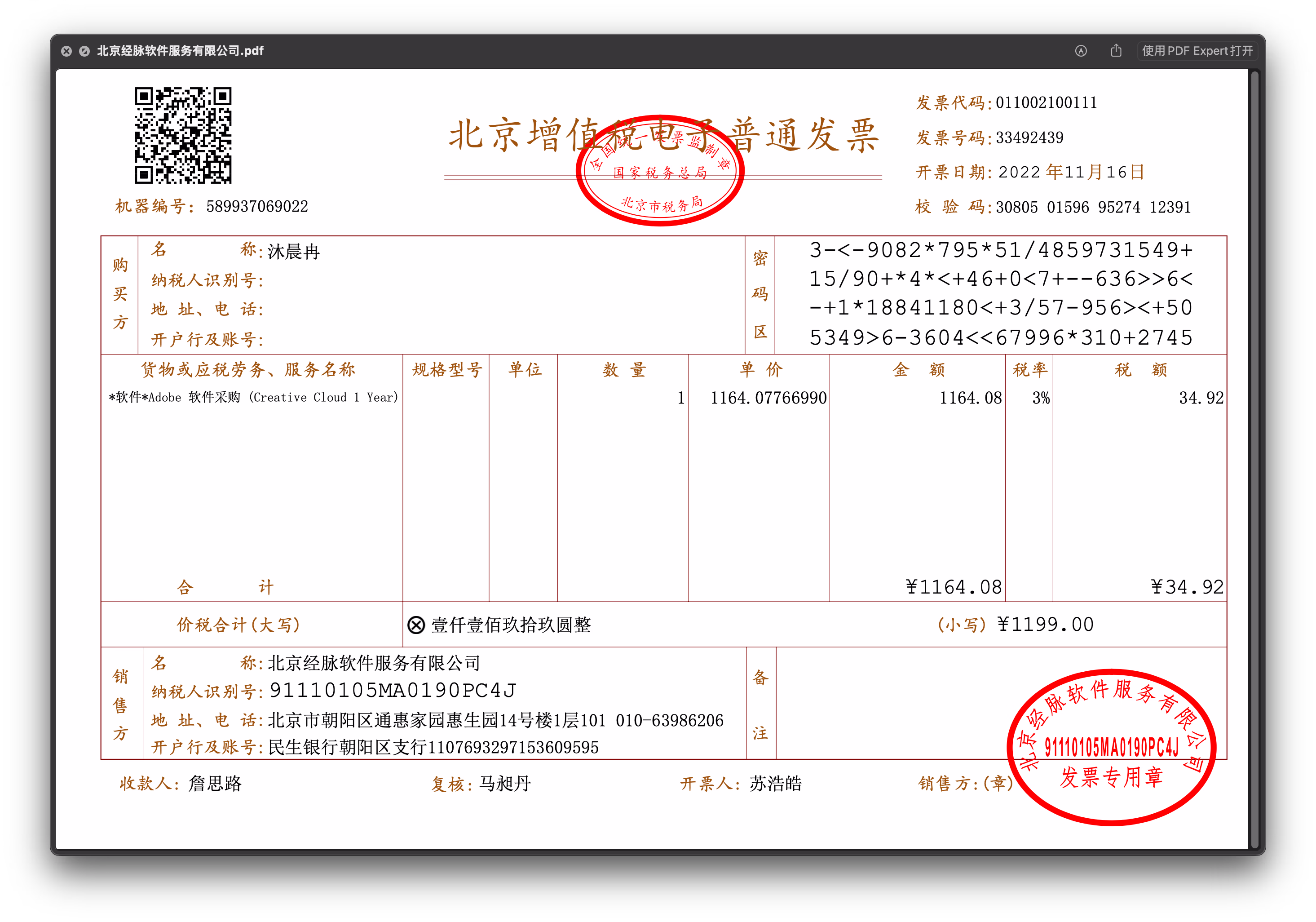1316x922 pixels.
Task: Click the full-screen expand icon beside close
Action: (x=84, y=51)
